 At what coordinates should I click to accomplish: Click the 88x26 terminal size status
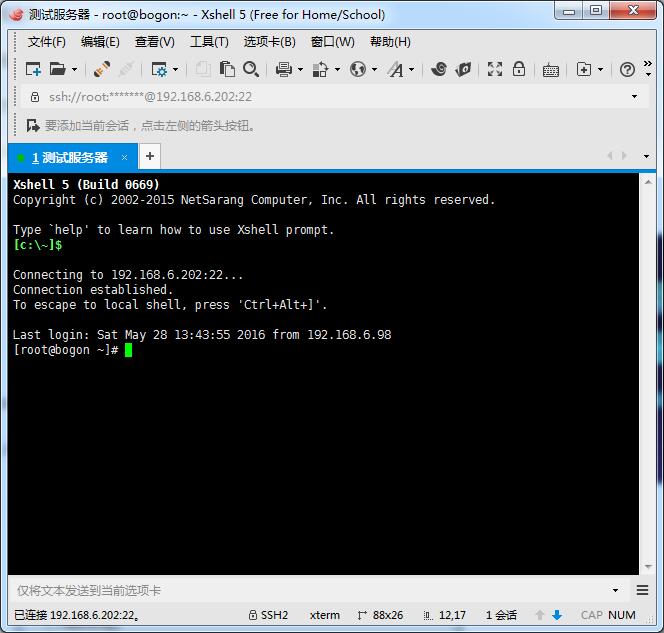380,615
